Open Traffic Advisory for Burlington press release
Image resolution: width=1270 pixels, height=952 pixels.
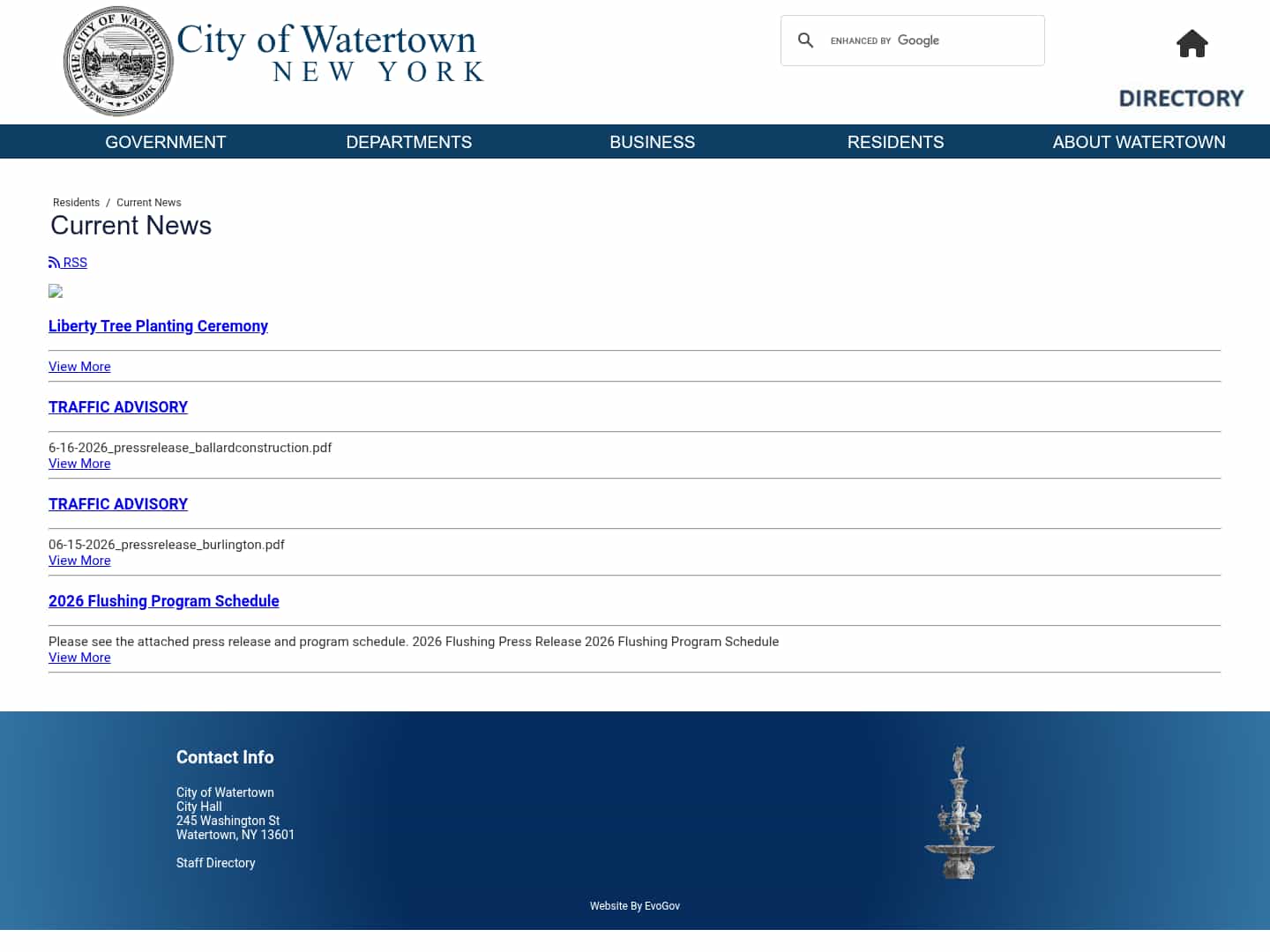(118, 504)
